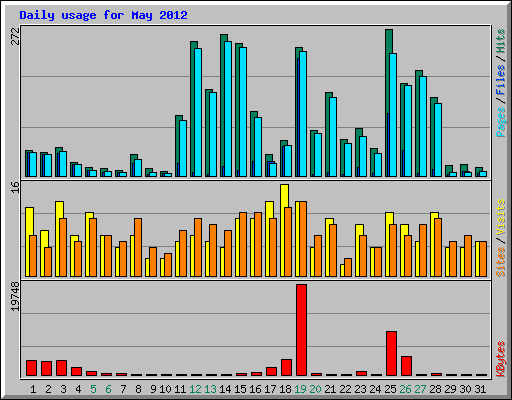
Task: Click the Hits legend label
Action: click(x=500, y=41)
